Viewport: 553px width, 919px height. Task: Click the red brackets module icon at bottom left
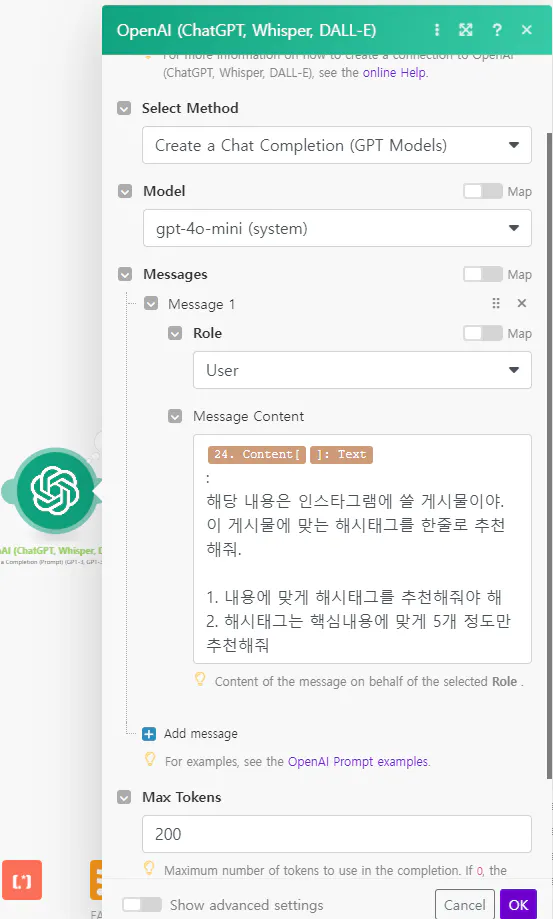point(22,879)
